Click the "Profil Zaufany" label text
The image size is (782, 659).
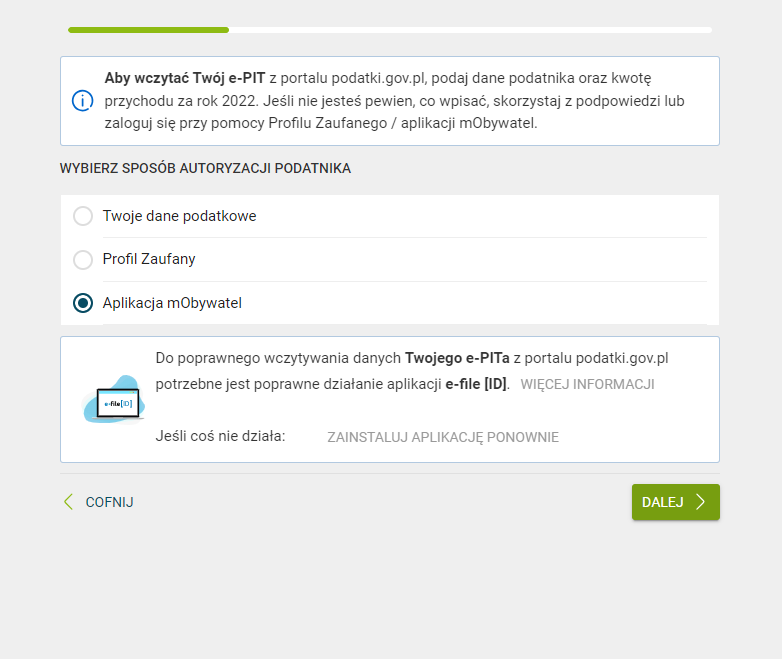149,260
